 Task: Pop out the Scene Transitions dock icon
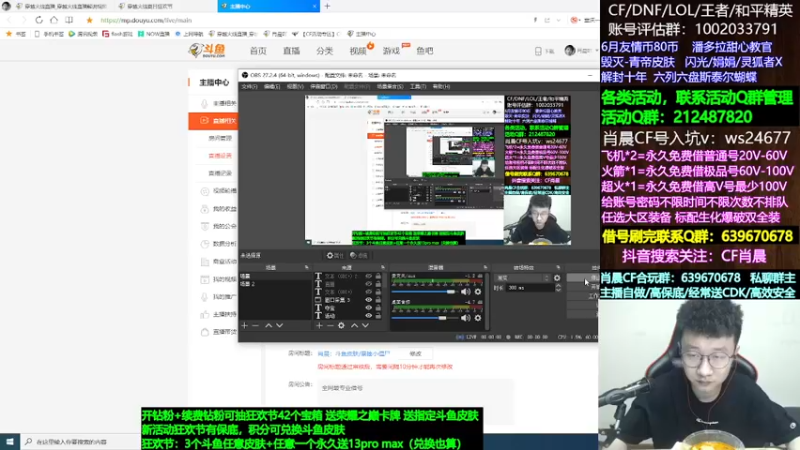click(x=558, y=267)
